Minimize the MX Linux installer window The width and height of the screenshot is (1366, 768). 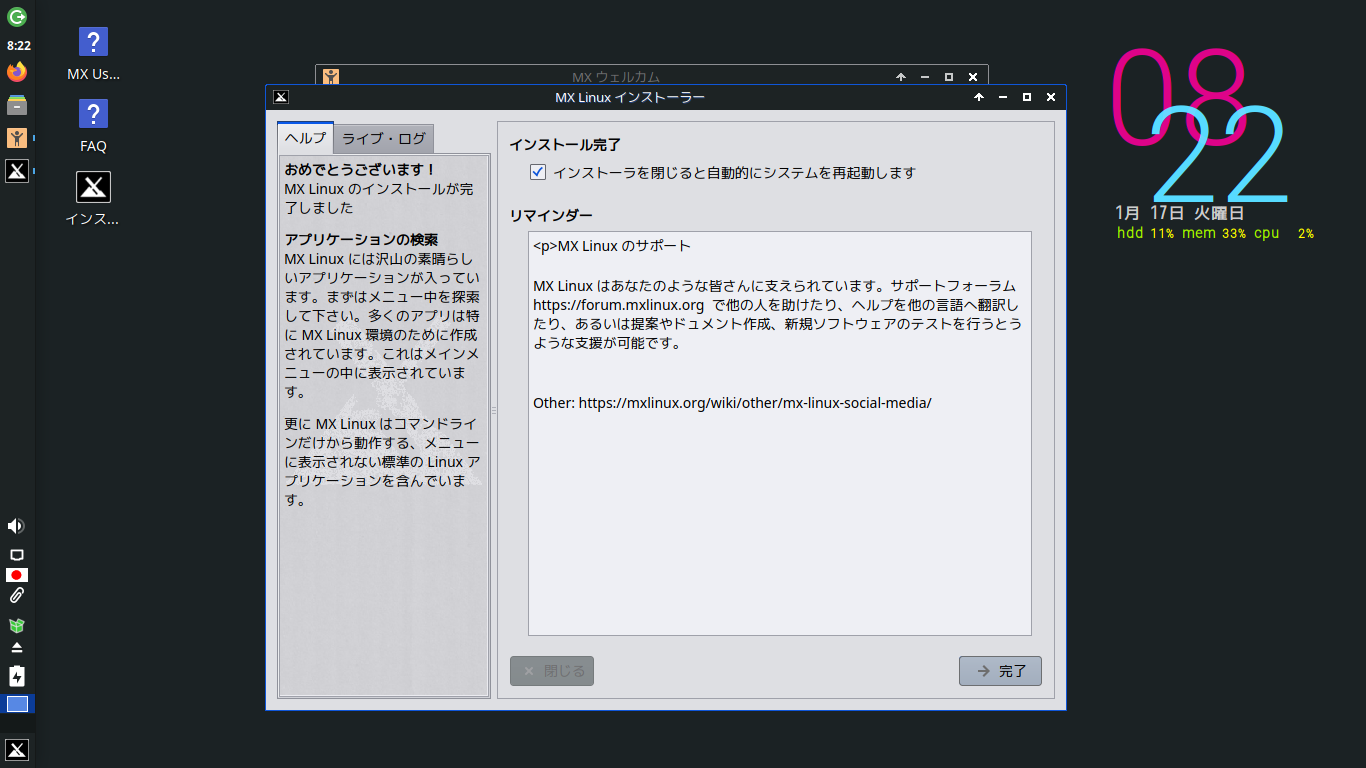pos(1003,97)
